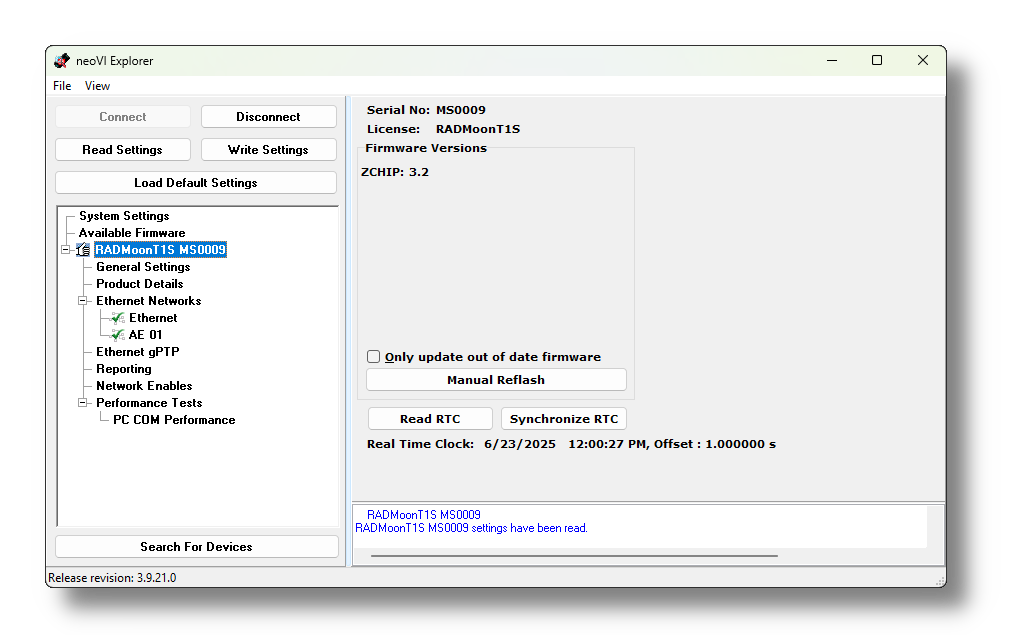Click the first 'RADMoonT1S MS0009' log line
Image resolution: width=1024 pixels, height=635 pixels.
tap(424, 515)
